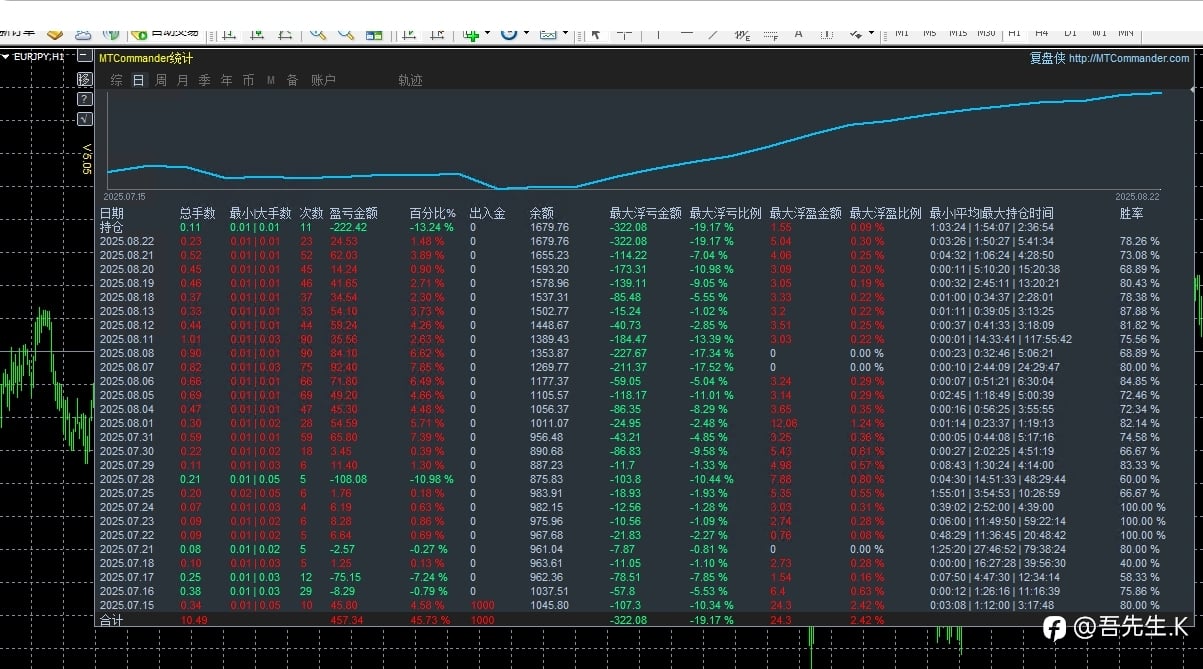The width and height of the screenshot is (1203, 669).
Task: Click the blue equity curve chart
Action: (634, 142)
